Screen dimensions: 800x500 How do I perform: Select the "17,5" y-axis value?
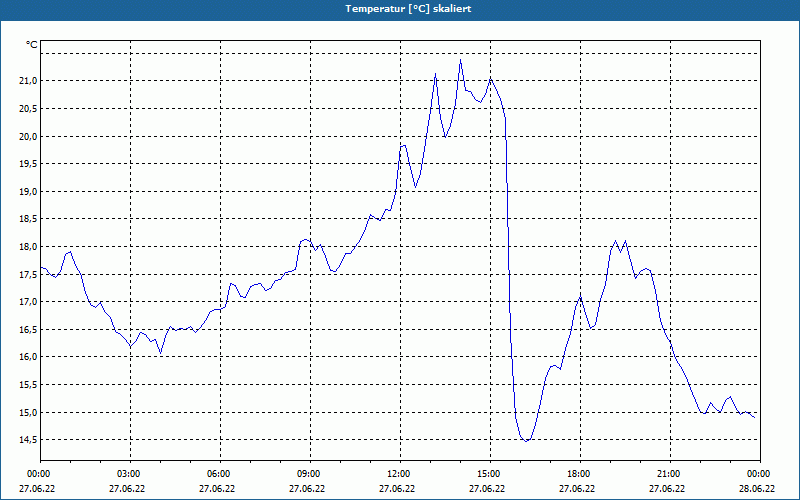29,274
